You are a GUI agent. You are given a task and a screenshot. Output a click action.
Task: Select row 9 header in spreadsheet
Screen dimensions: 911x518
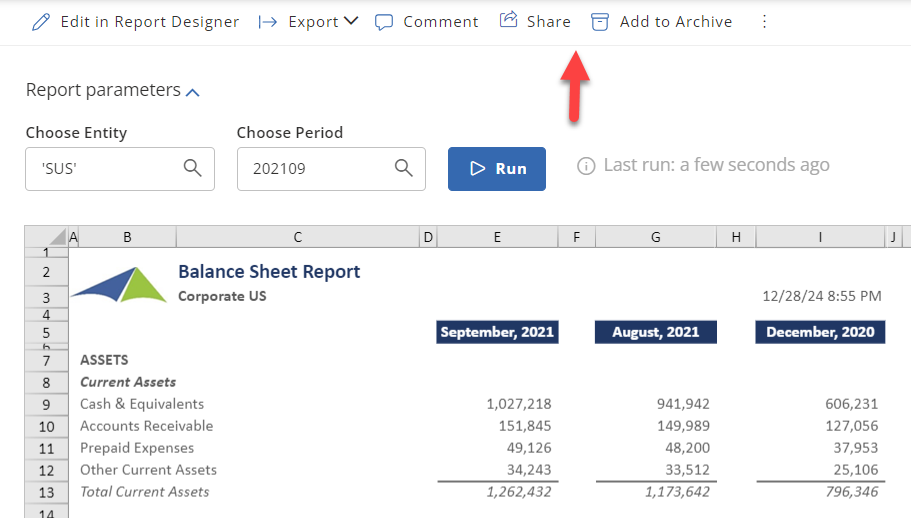[46, 404]
